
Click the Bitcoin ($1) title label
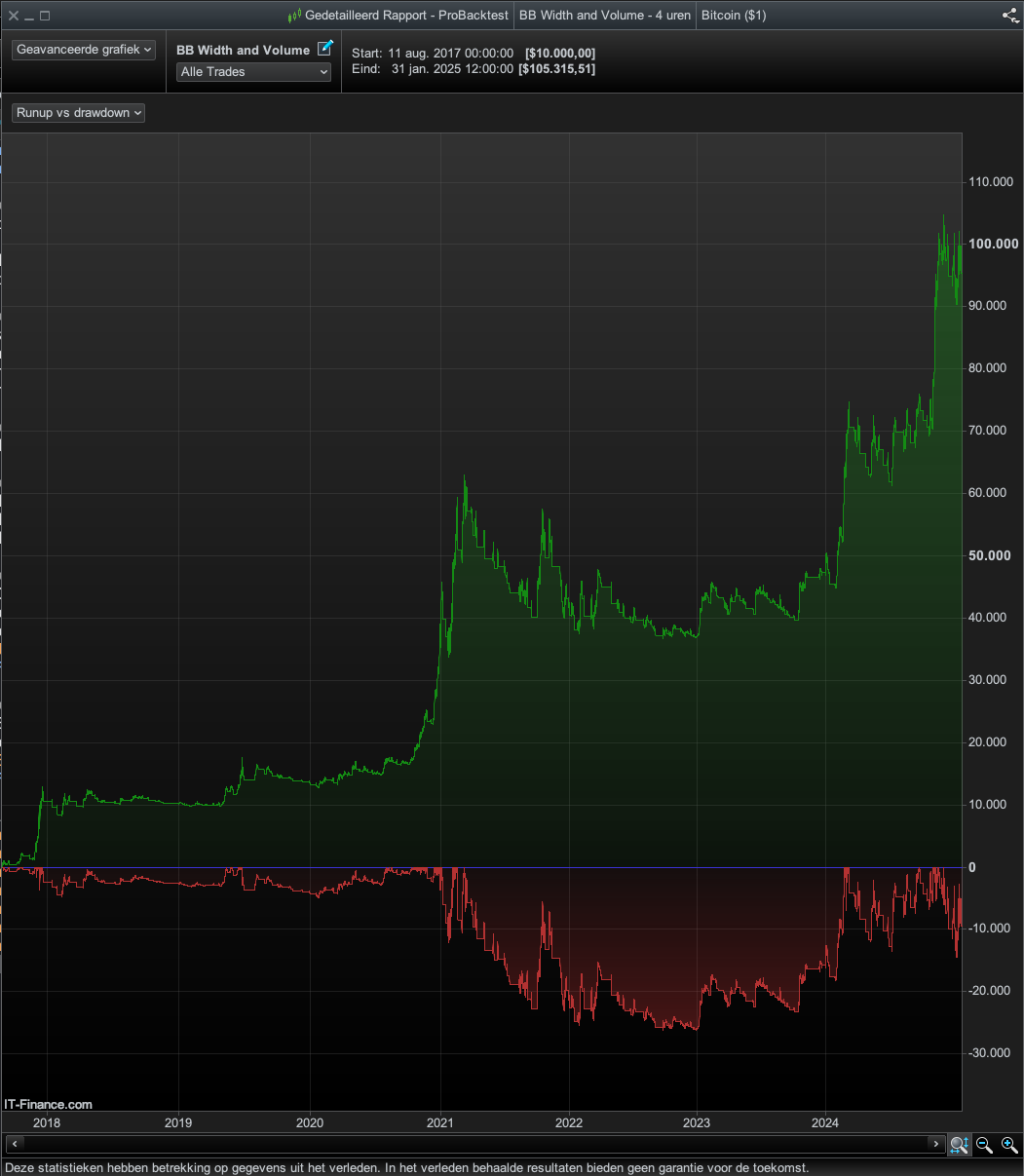[734, 16]
